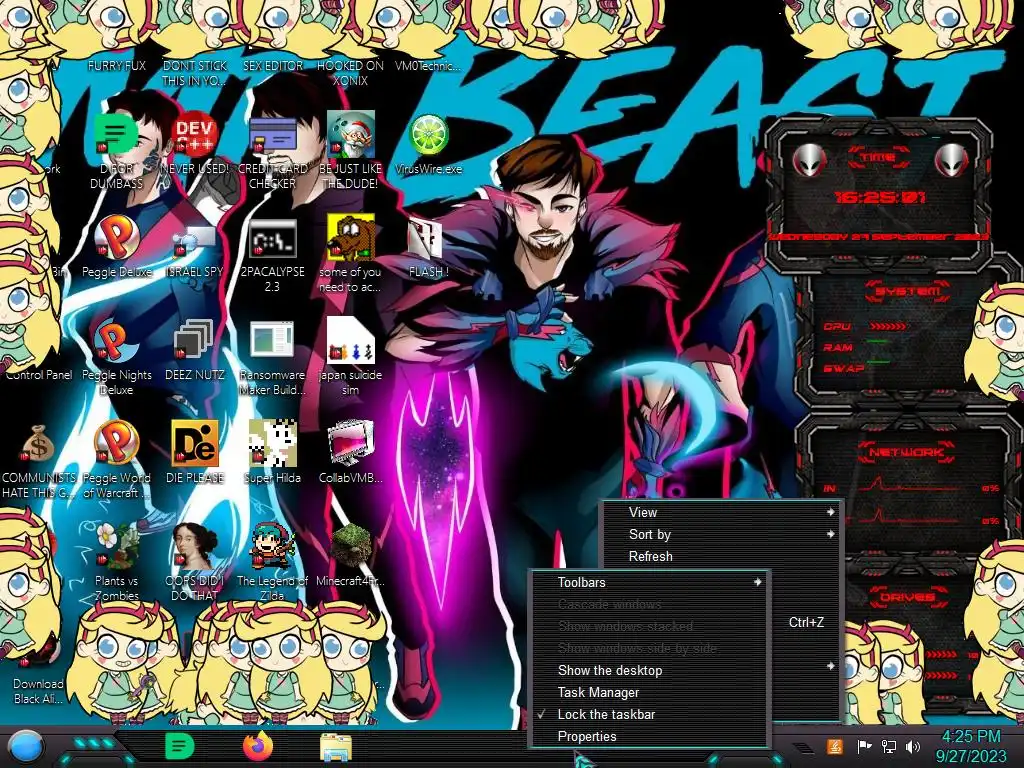Screen dimensions: 1024x768
Task: Click the RAM usage meter line
Action: pyautogui.click(x=878, y=342)
